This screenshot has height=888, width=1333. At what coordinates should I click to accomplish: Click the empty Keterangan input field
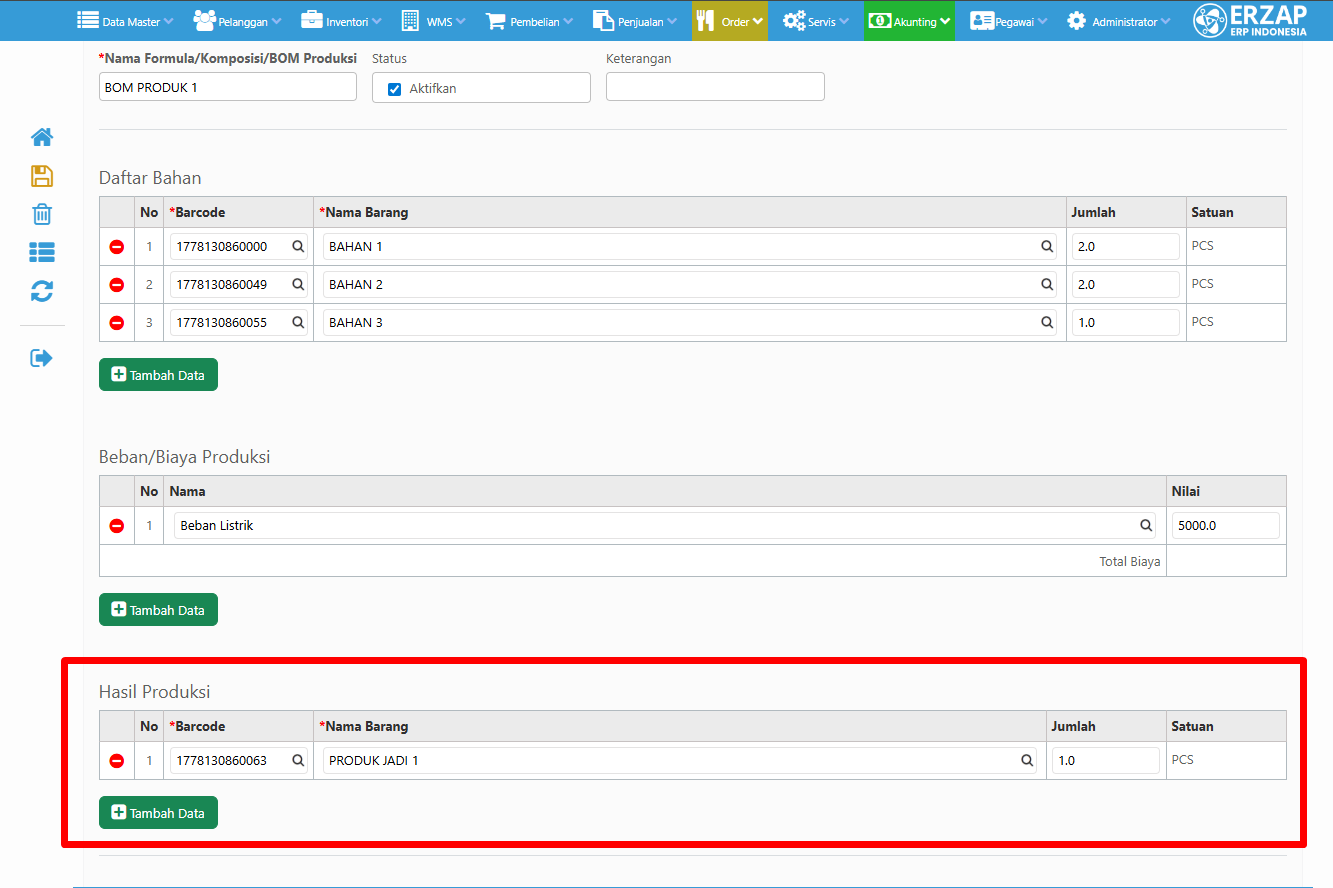715,87
